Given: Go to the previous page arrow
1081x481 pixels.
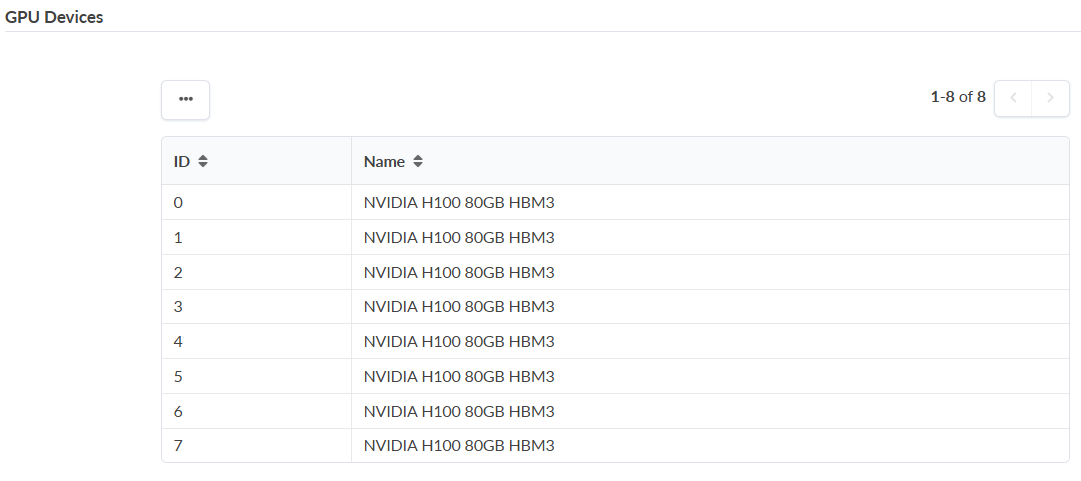Looking at the screenshot, I should (1013, 98).
